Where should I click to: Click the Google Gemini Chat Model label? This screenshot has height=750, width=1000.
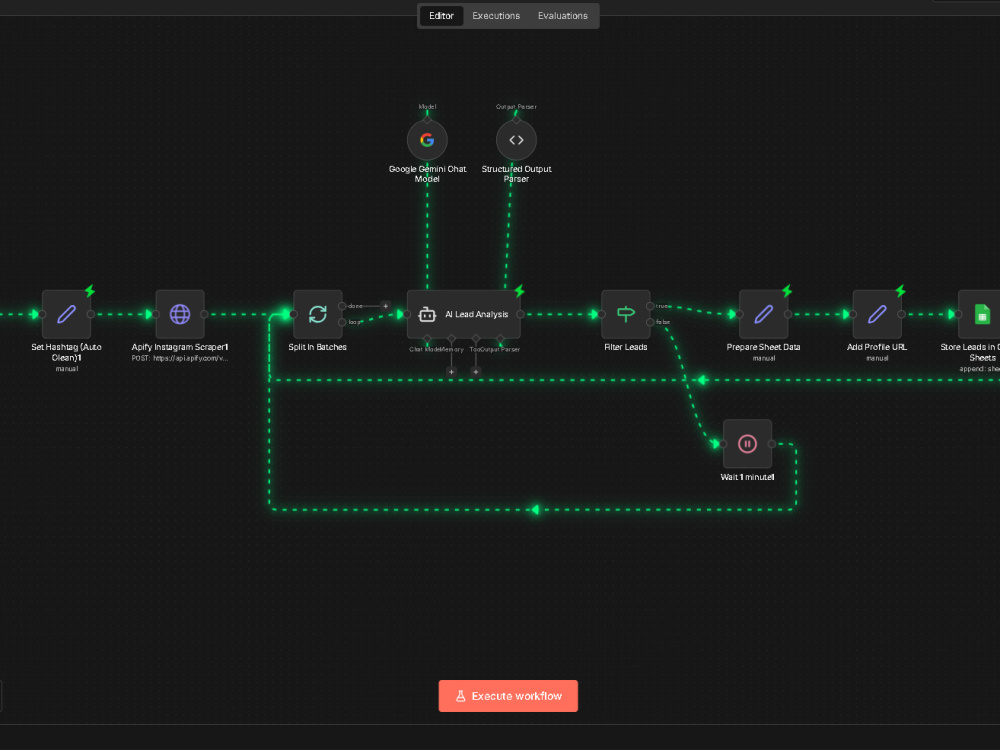tap(427, 173)
